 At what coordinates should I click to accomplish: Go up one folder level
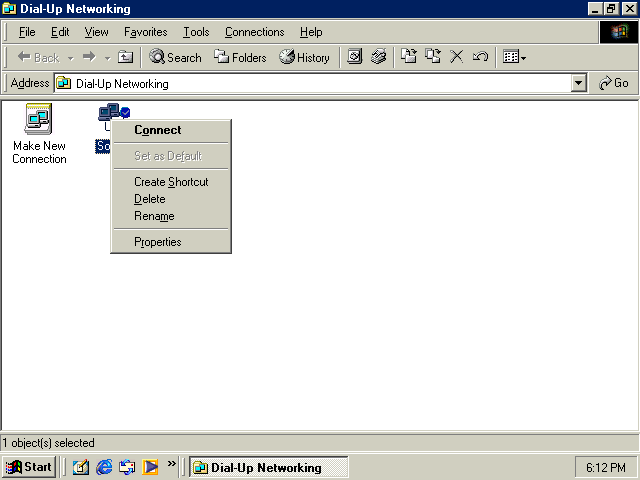click(125, 57)
